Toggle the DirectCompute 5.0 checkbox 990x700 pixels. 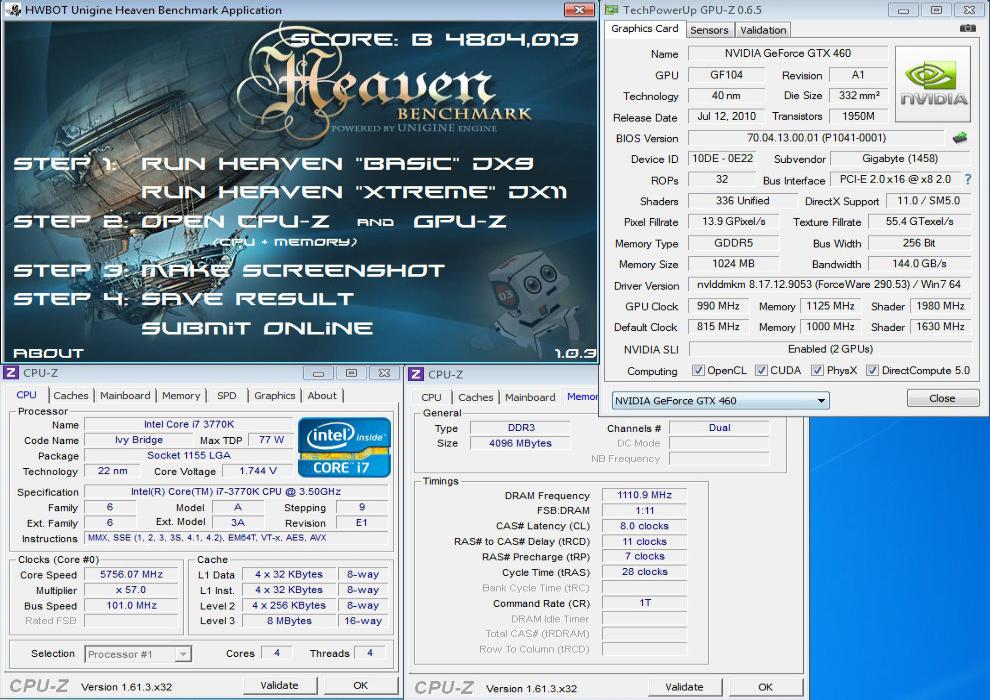(x=872, y=370)
